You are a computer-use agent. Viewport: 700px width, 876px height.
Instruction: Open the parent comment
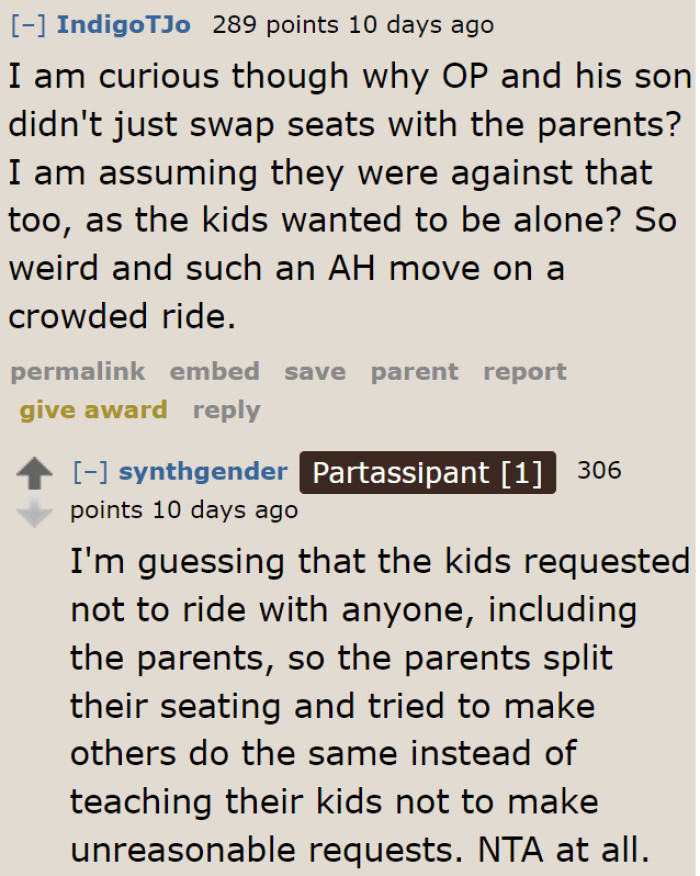[413, 371]
